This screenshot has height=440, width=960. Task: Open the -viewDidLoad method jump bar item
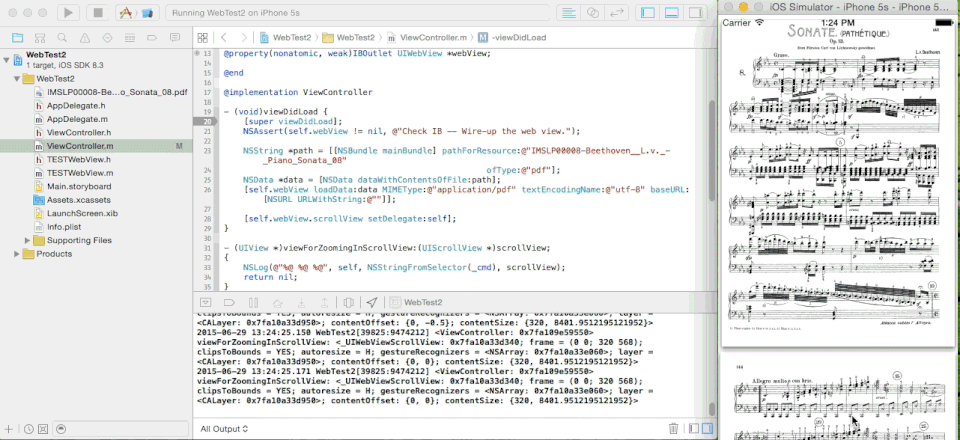[512, 37]
